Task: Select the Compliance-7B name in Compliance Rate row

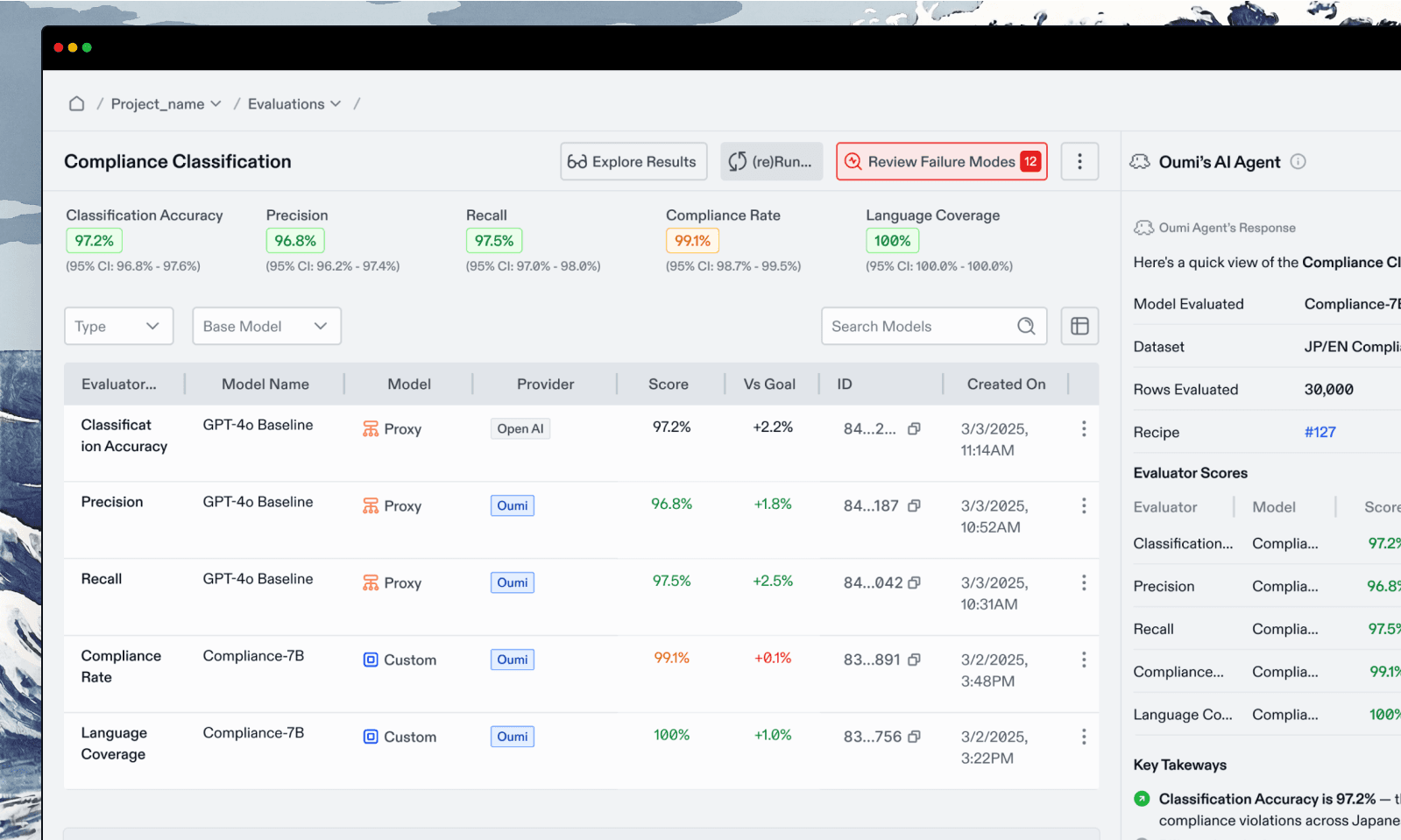Action: (x=253, y=656)
